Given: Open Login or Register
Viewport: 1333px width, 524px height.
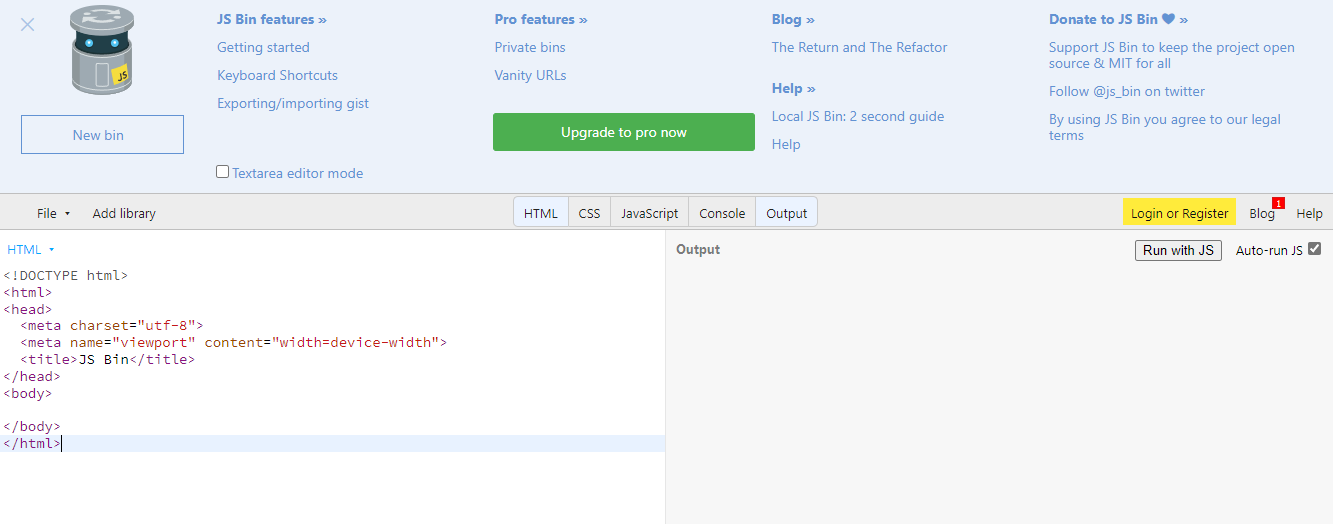Looking at the screenshot, I should click(x=1179, y=213).
